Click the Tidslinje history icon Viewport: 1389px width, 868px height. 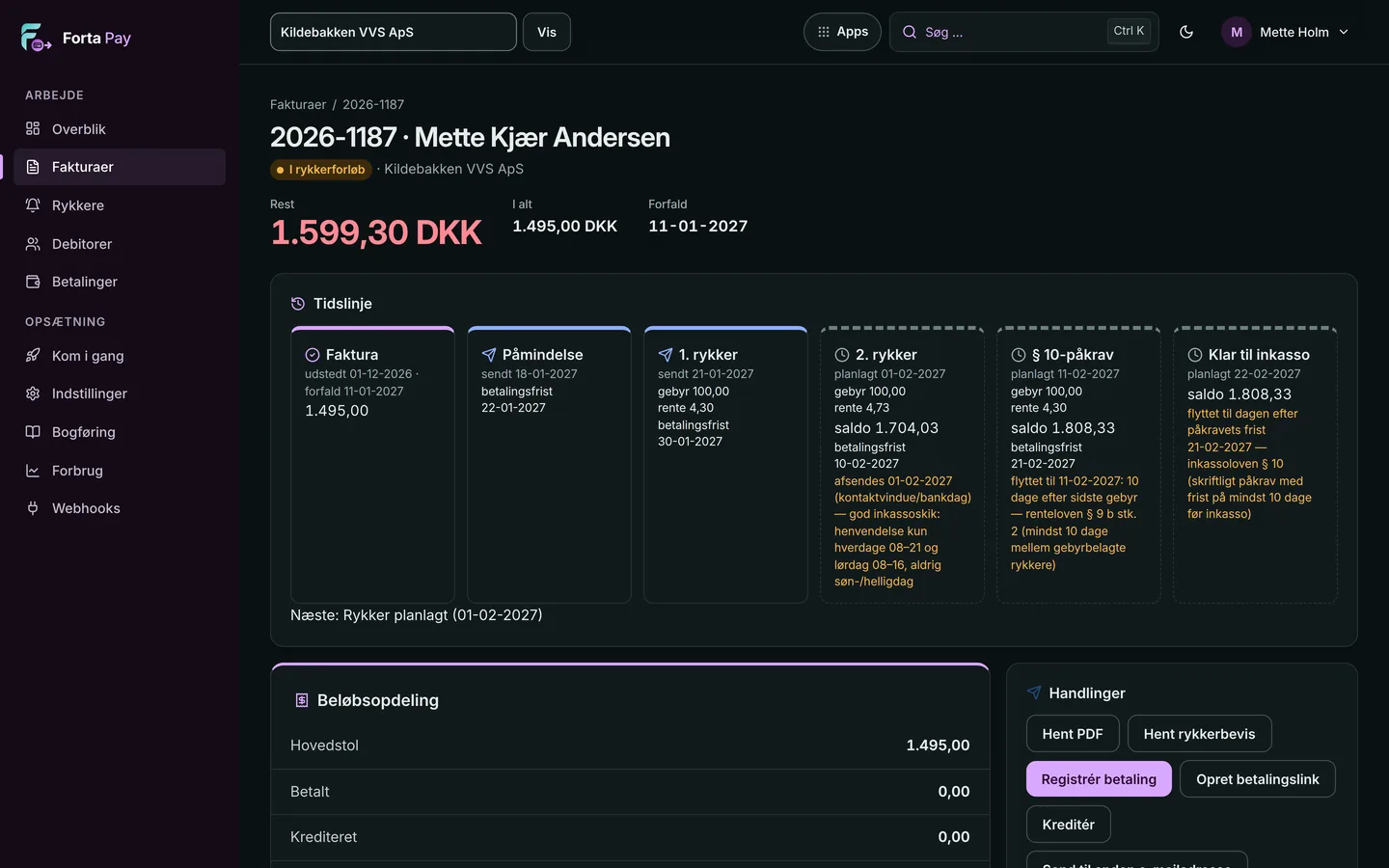[298, 304]
